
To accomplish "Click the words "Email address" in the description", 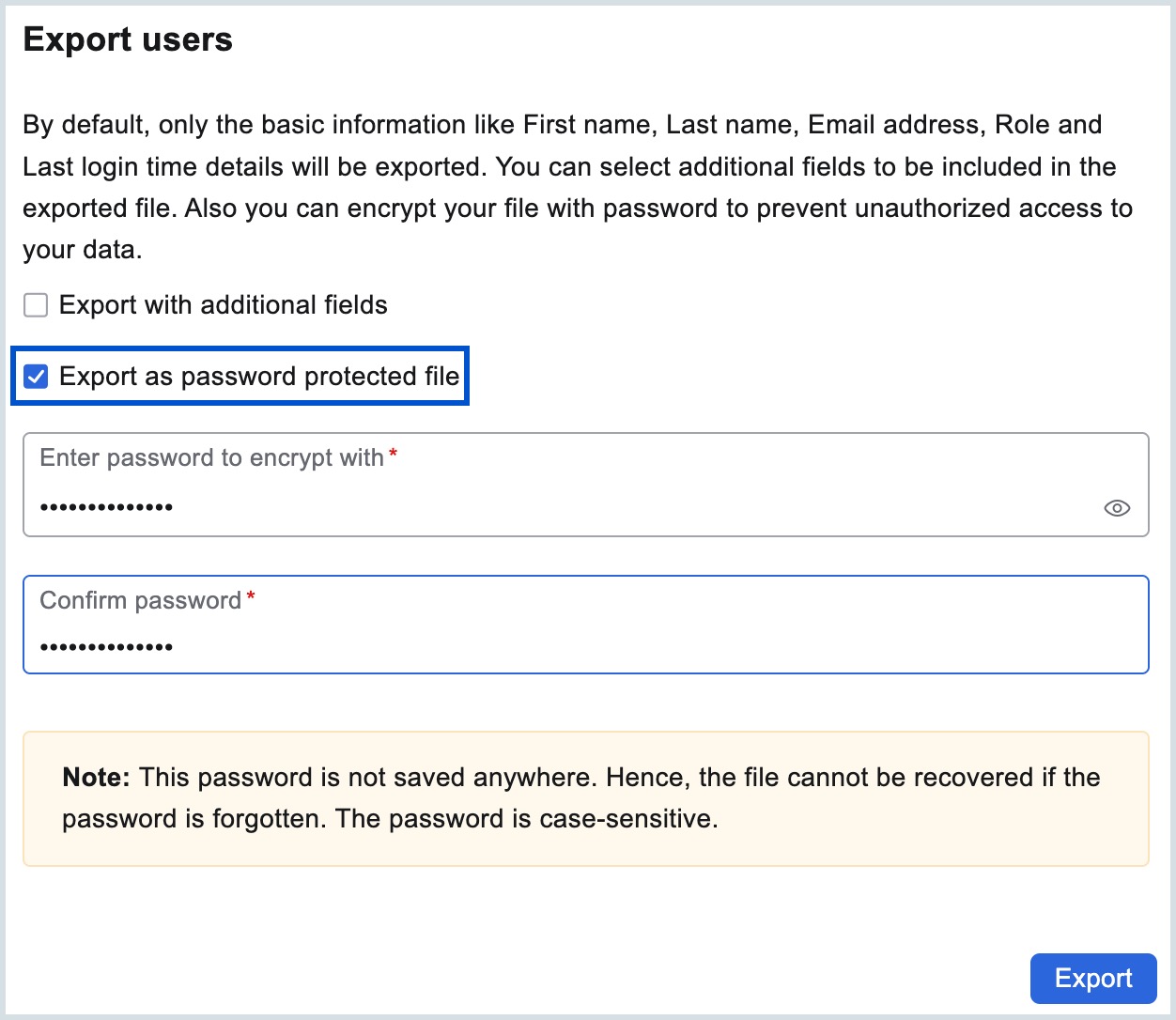I will point(894,125).
